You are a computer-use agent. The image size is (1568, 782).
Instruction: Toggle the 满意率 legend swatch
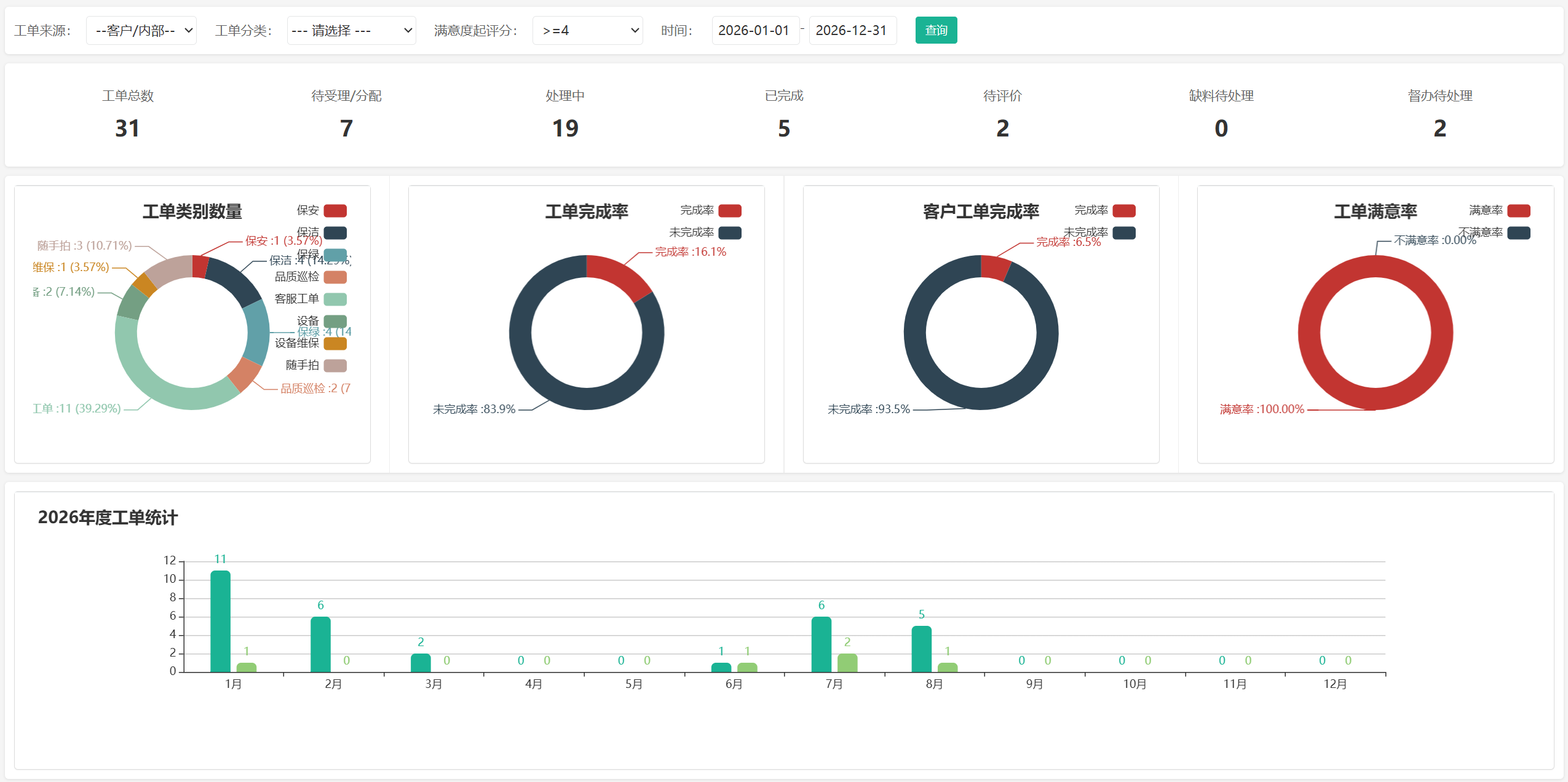1519,211
